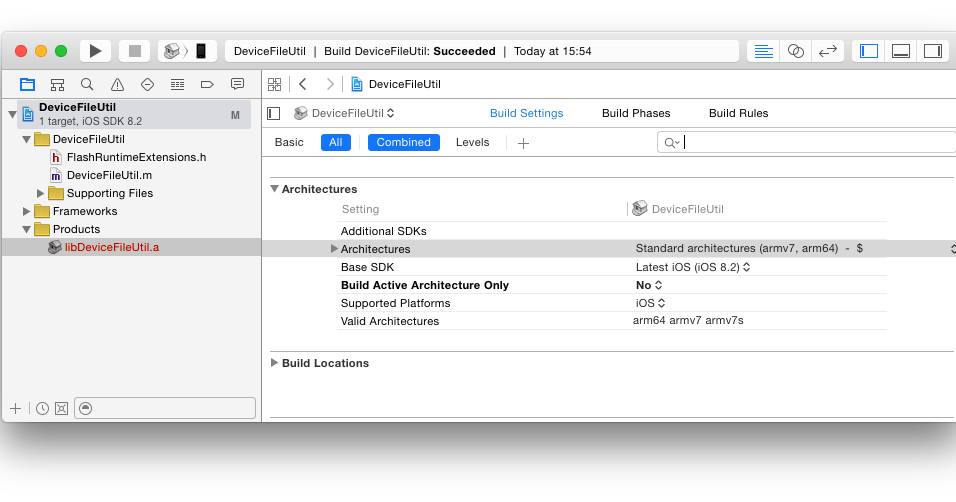Select the Levels view

point(473,142)
